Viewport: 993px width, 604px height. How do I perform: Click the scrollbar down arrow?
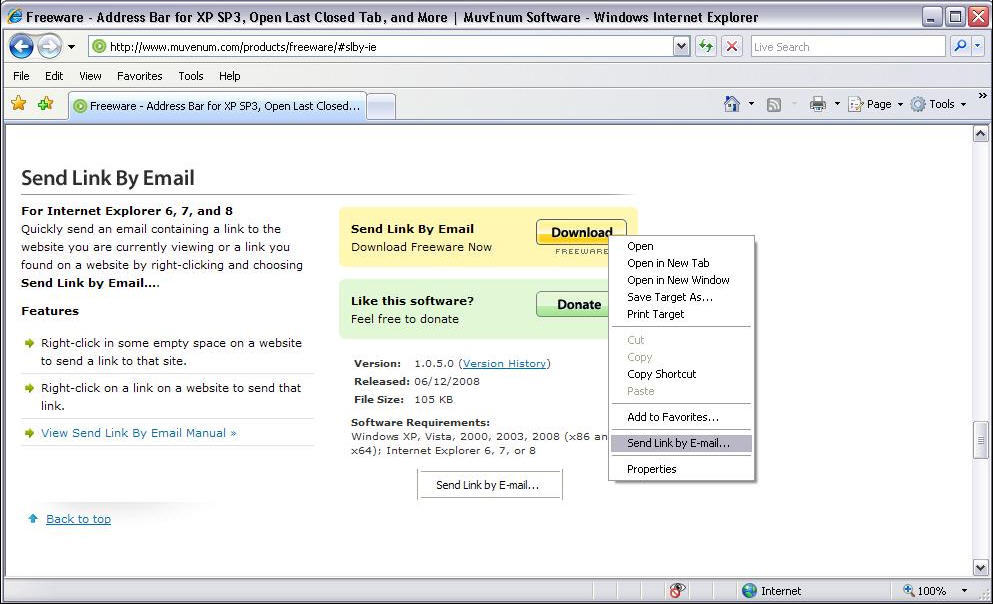980,568
